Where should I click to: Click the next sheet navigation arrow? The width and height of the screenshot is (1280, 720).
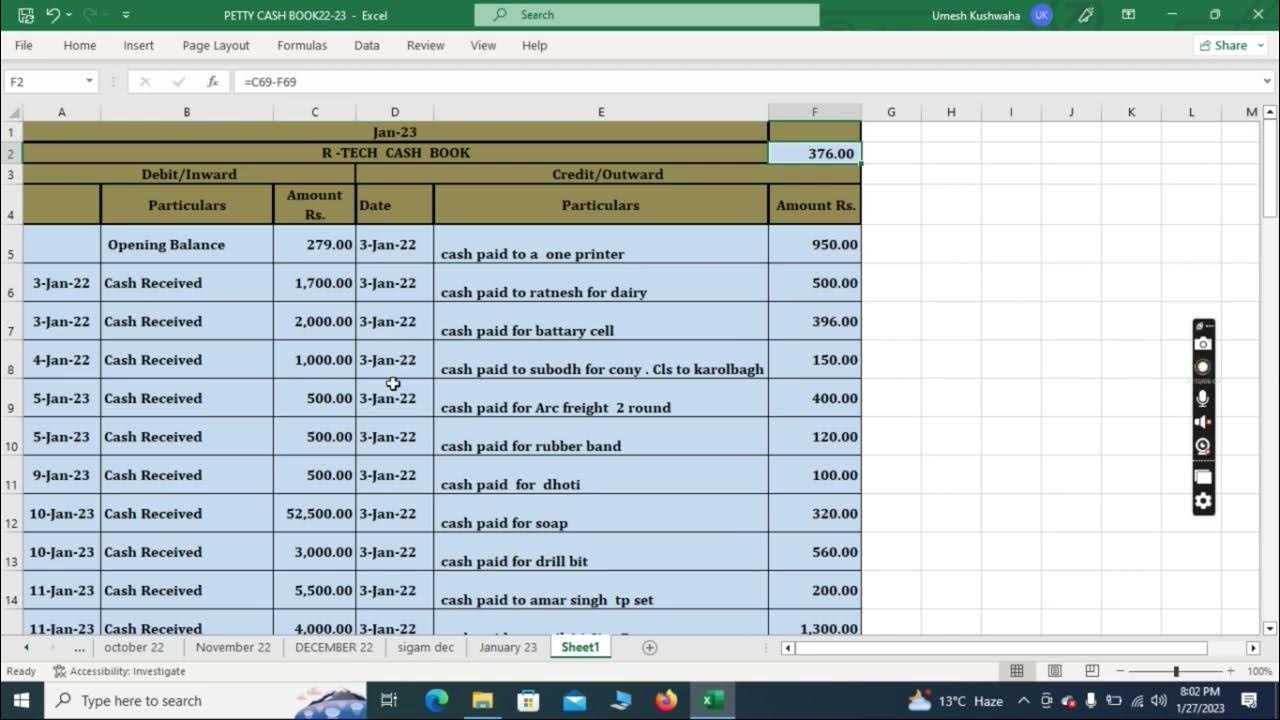(x=52, y=648)
